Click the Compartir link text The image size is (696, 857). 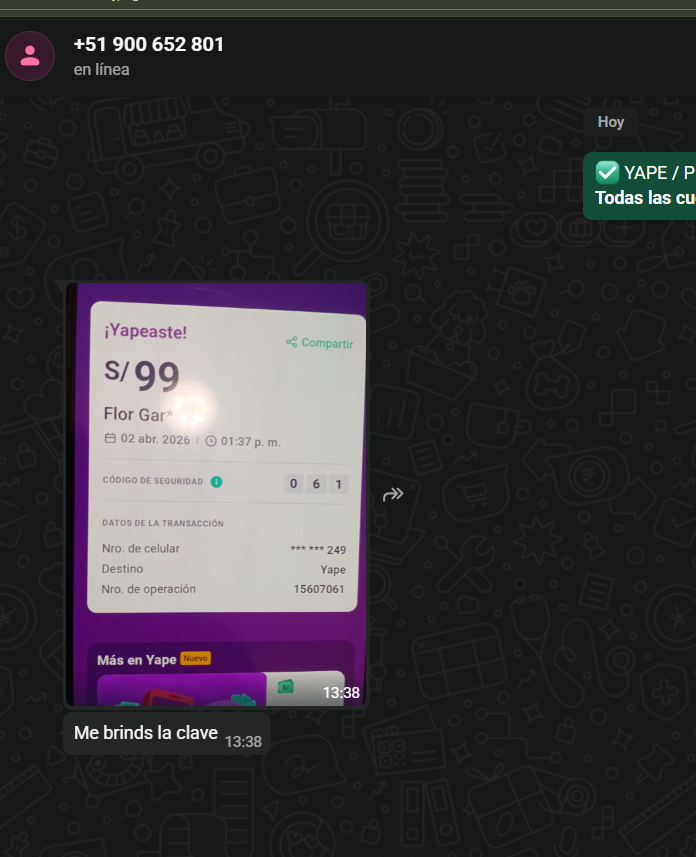point(327,343)
